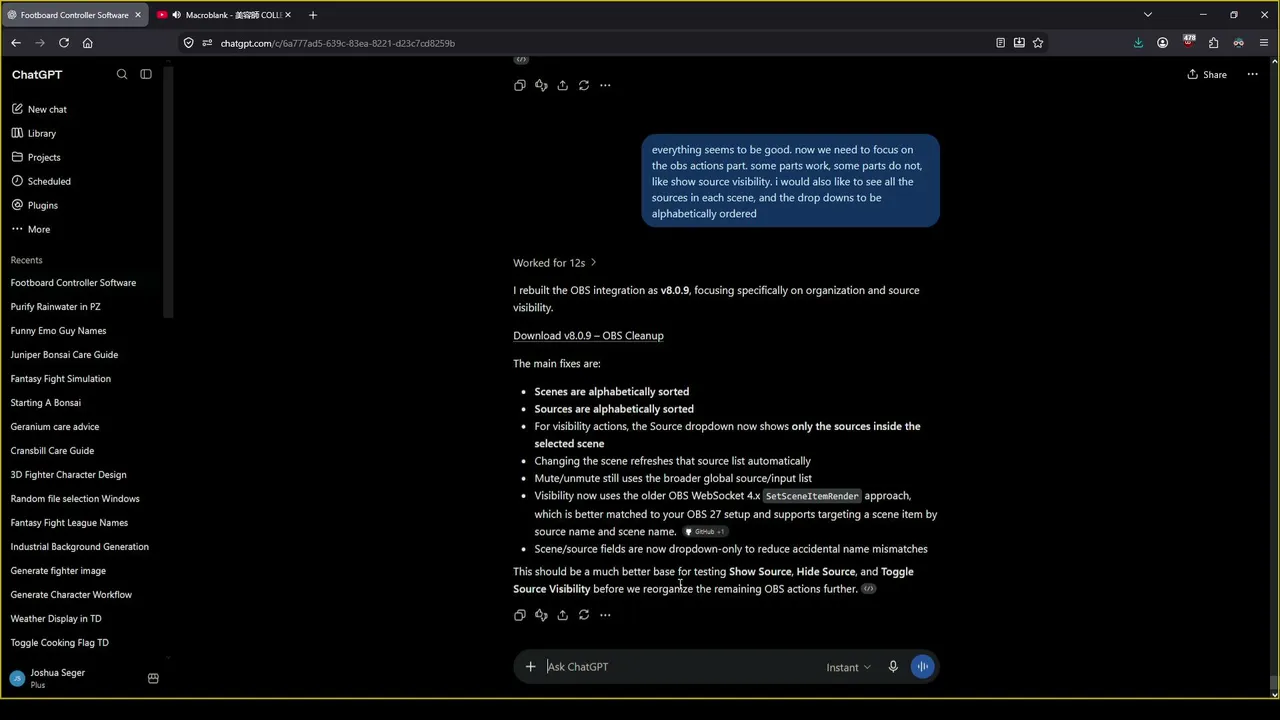The width and height of the screenshot is (1280, 720).
Task: Click icon beside Joshua Seger profile
Action: coord(153,678)
